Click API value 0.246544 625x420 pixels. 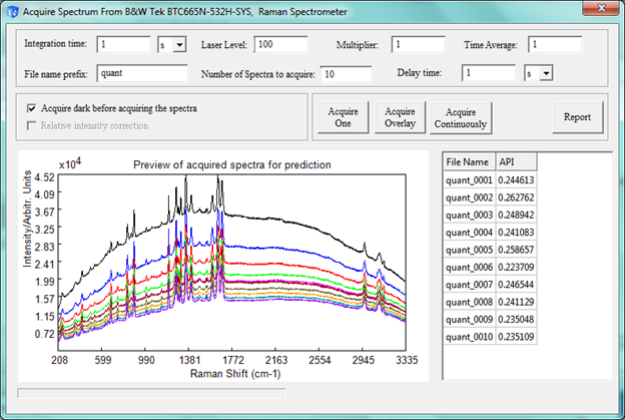pyautogui.click(x=516, y=285)
